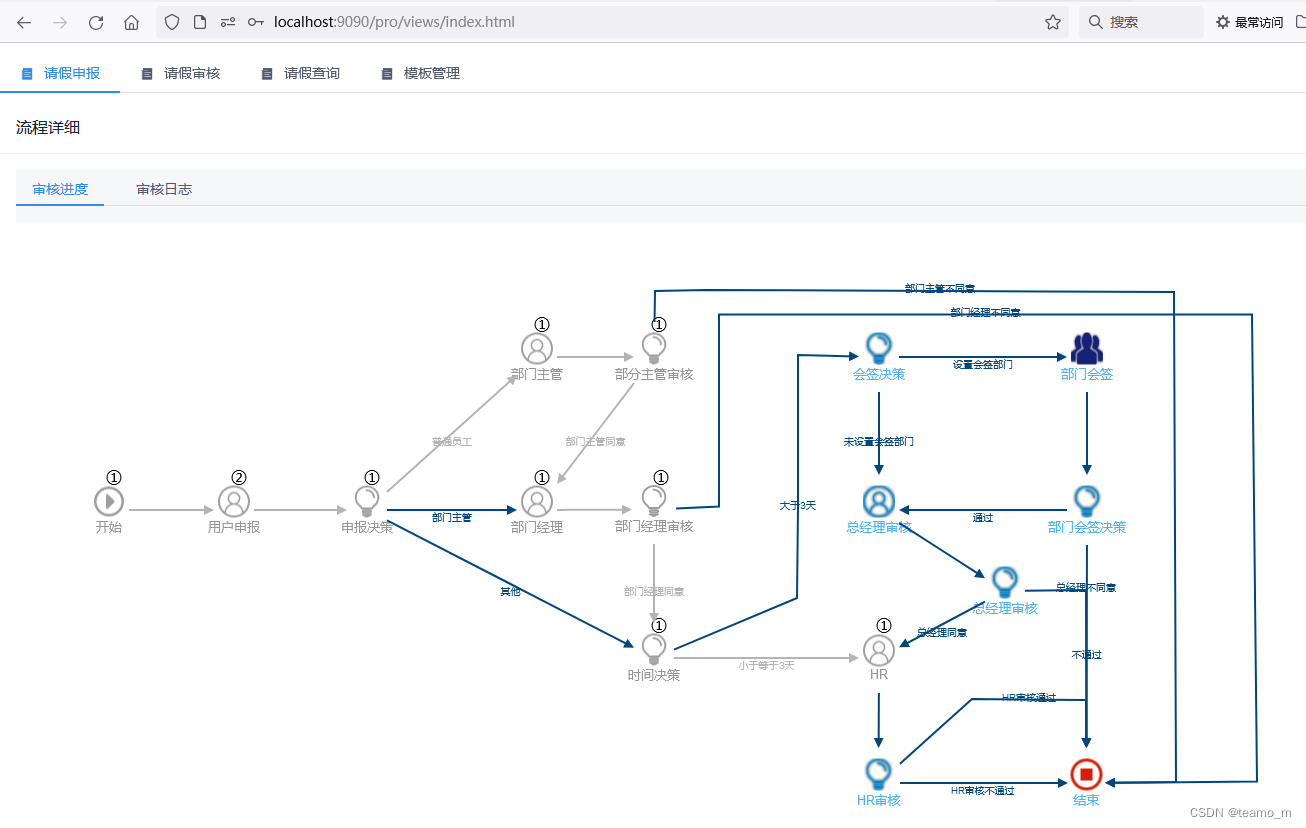Select the 部门会签 group icon
The width and height of the screenshot is (1306, 828).
point(1087,349)
